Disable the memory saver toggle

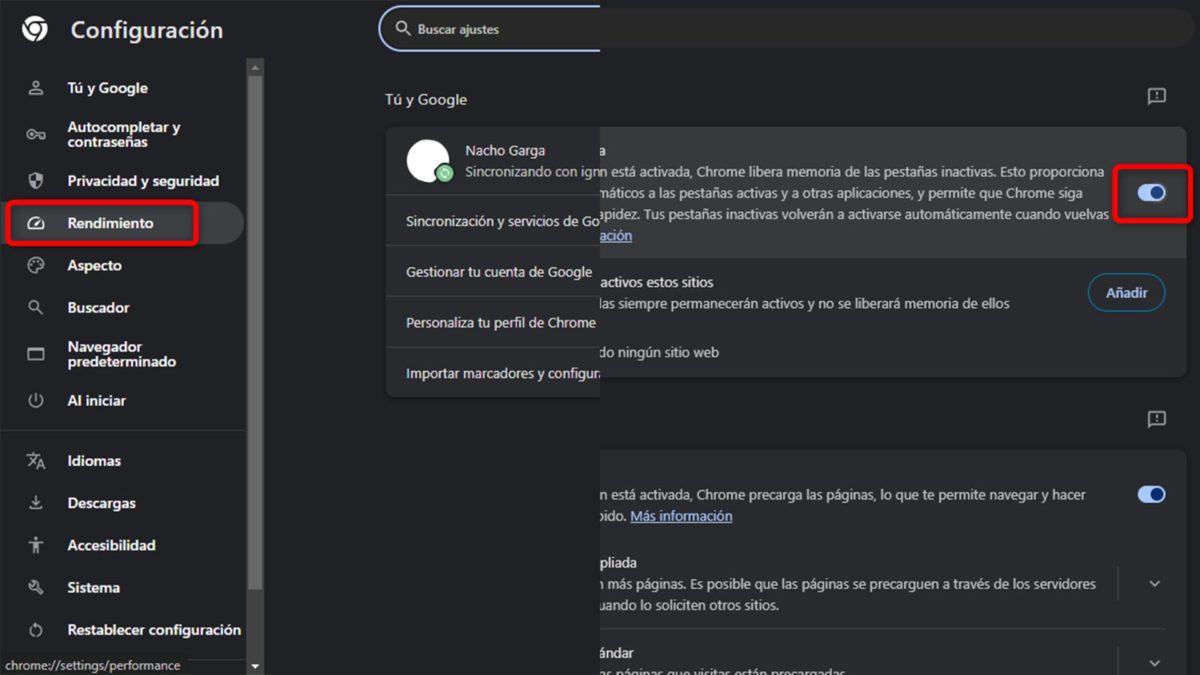tap(1151, 192)
